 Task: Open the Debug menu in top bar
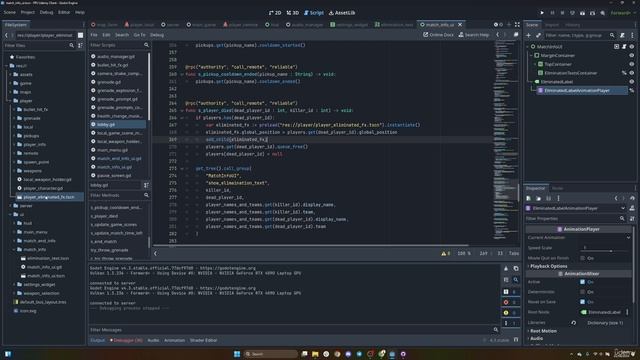click(47, 13)
